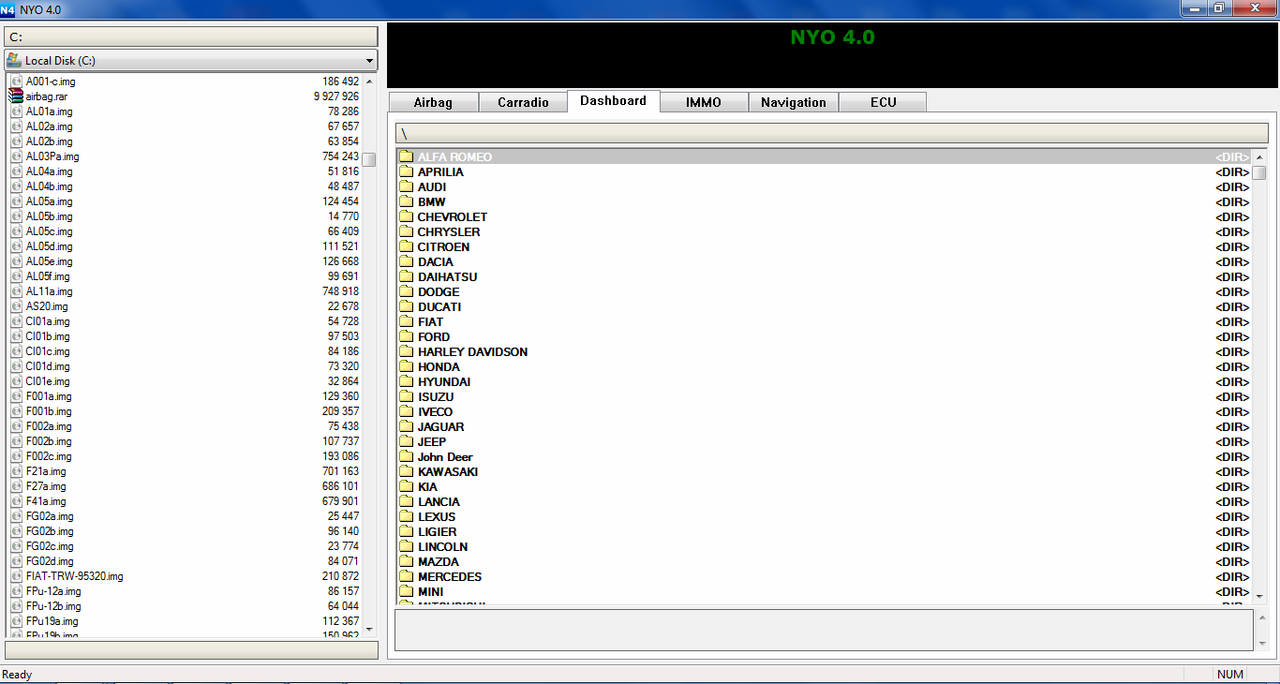Click the NUM indicator in status bar
The image size is (1280, 684).
1230,675
